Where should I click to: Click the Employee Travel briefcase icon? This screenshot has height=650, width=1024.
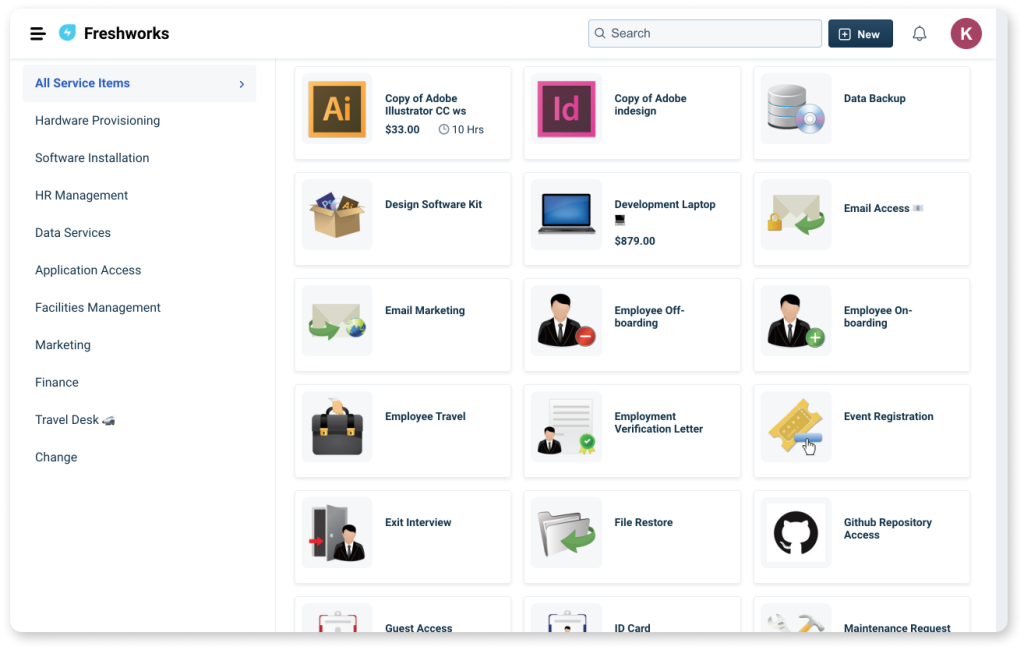(337, 427)
